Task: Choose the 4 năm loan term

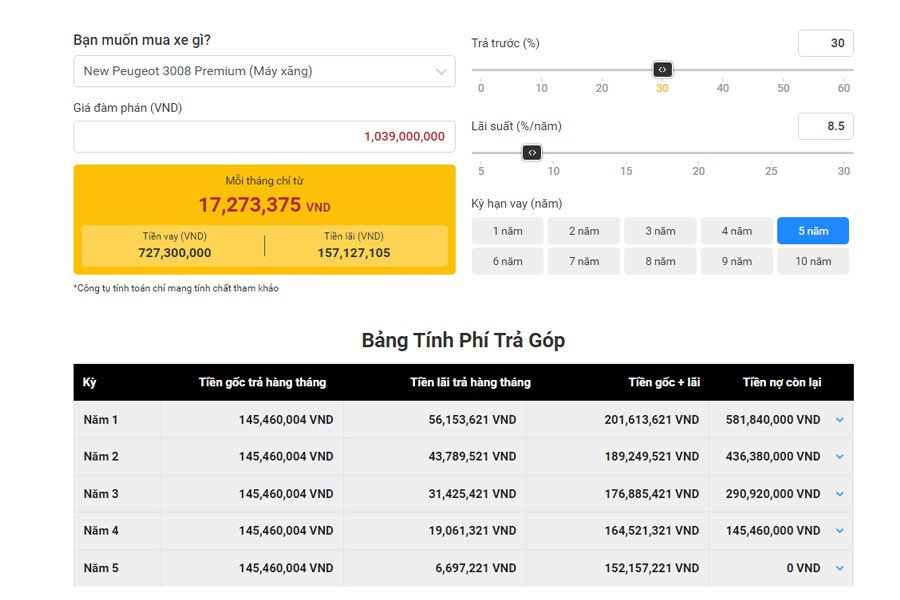Action: pyautogui.click(x=737, y=231)
